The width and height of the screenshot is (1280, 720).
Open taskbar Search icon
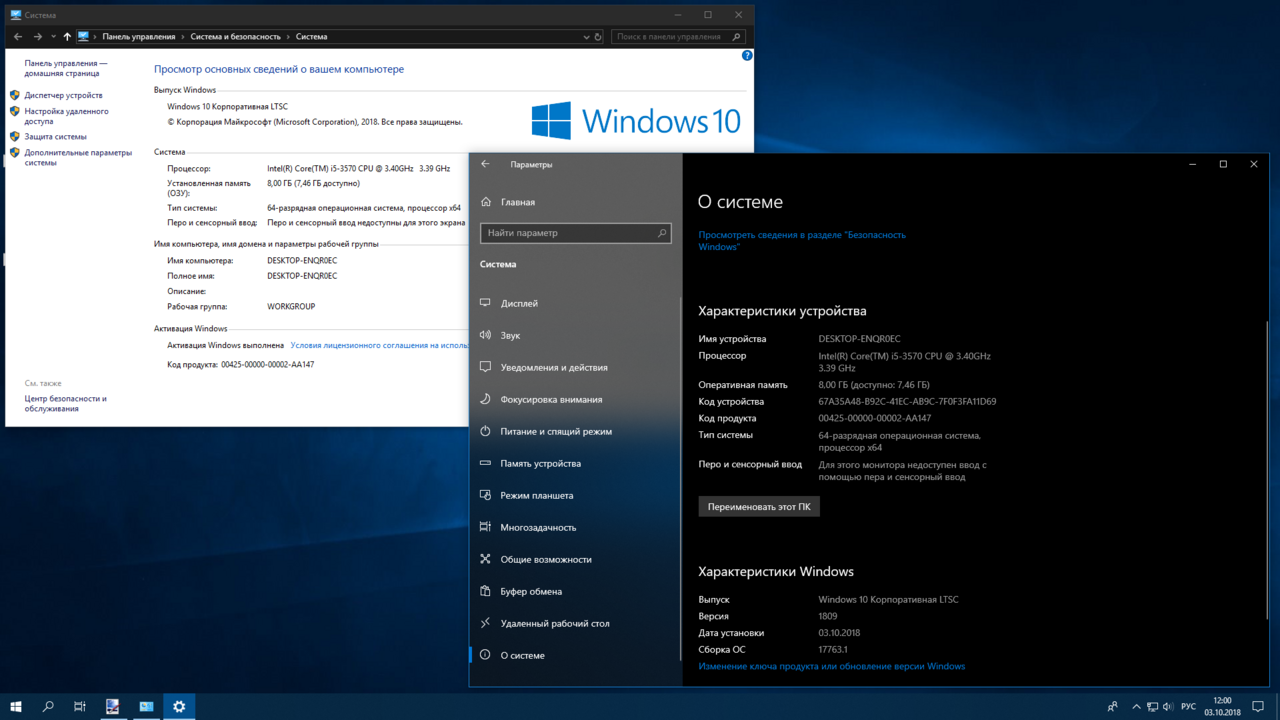[x=48, y=706]
